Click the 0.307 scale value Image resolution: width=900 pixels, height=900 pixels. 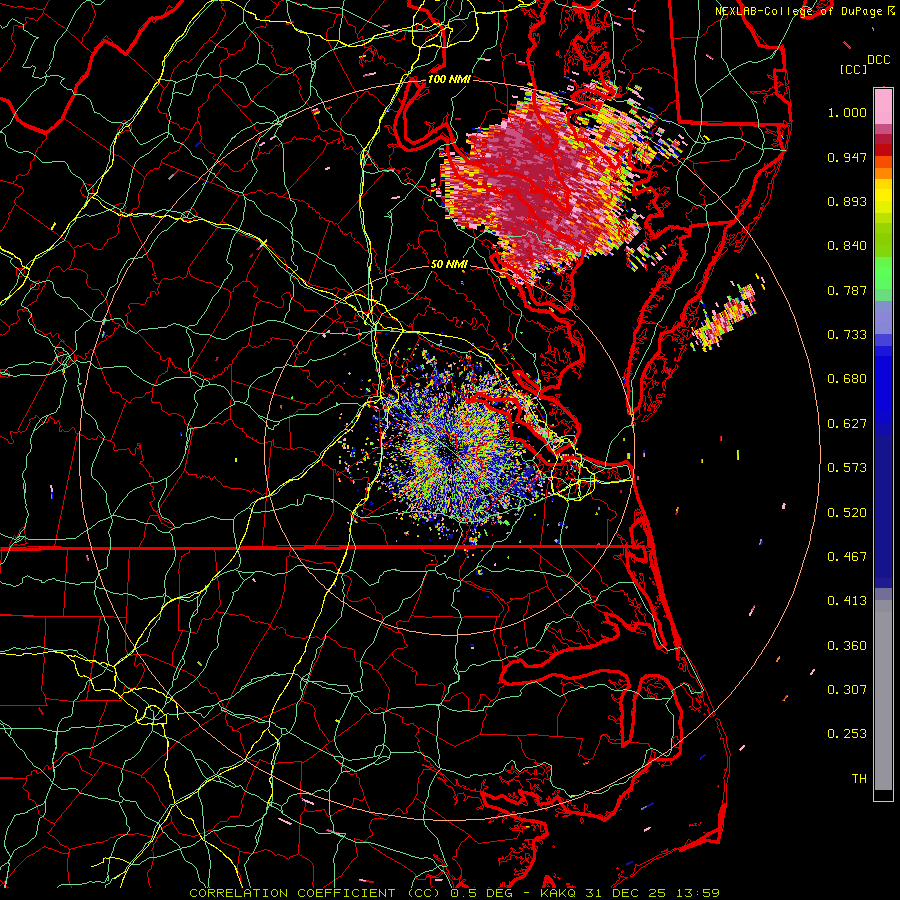[847, 690]
